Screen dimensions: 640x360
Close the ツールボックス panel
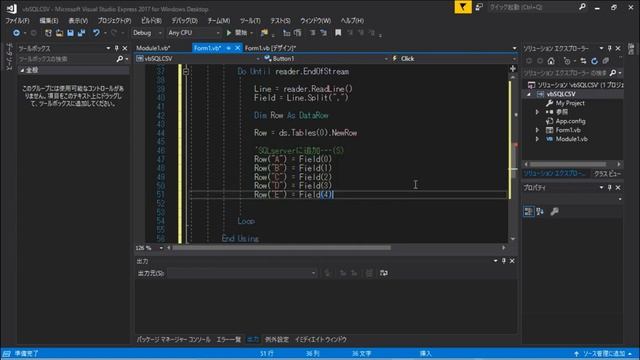tap(125, 48)
